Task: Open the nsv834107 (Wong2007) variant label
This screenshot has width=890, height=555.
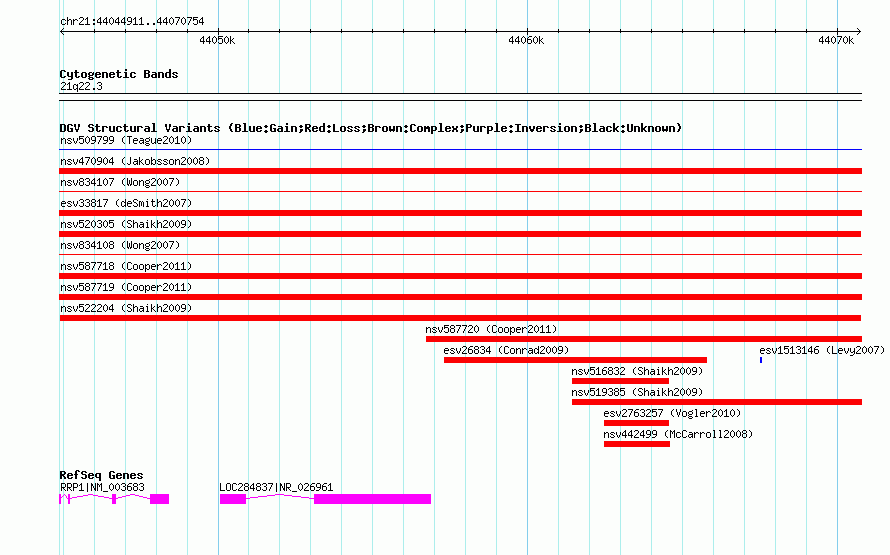Action: tap(120, 182)
